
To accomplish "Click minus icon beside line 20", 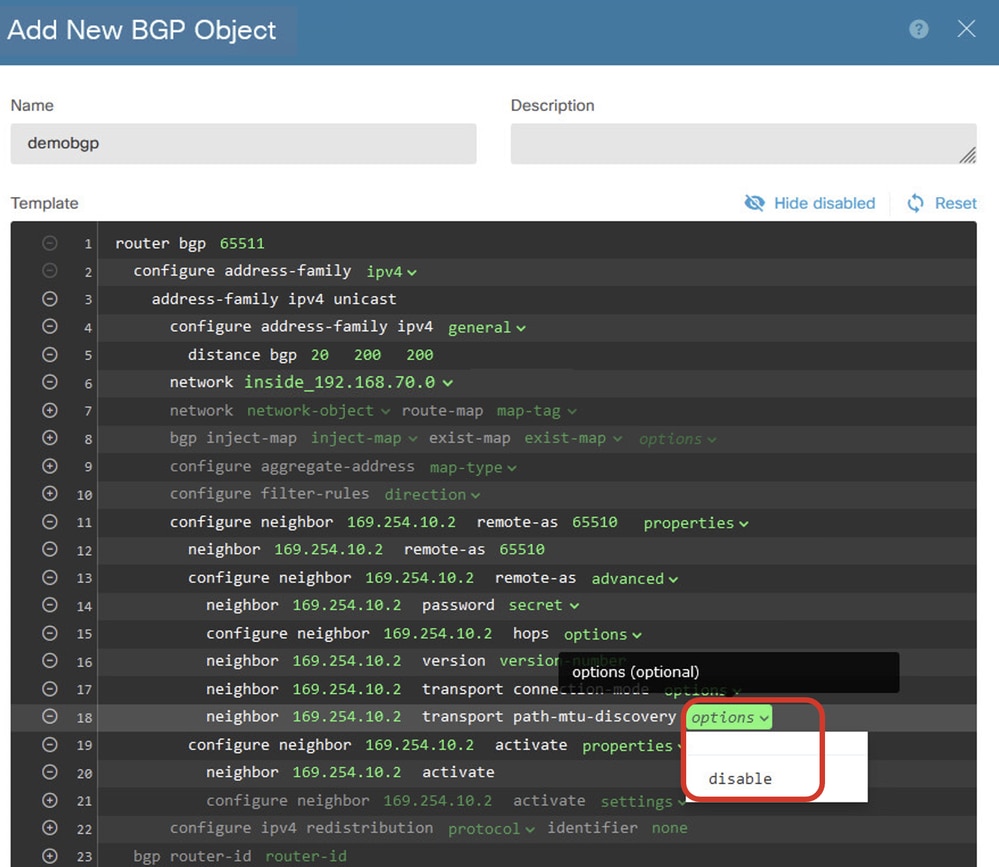I will coord(50,772).
